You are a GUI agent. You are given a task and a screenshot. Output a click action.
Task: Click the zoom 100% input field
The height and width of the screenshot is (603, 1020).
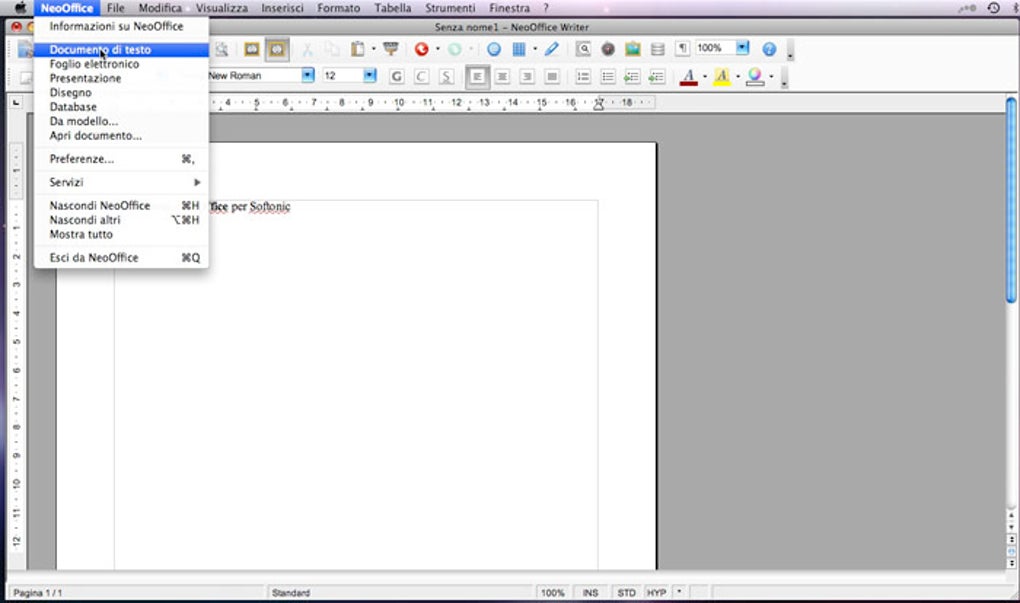point(715,48)
